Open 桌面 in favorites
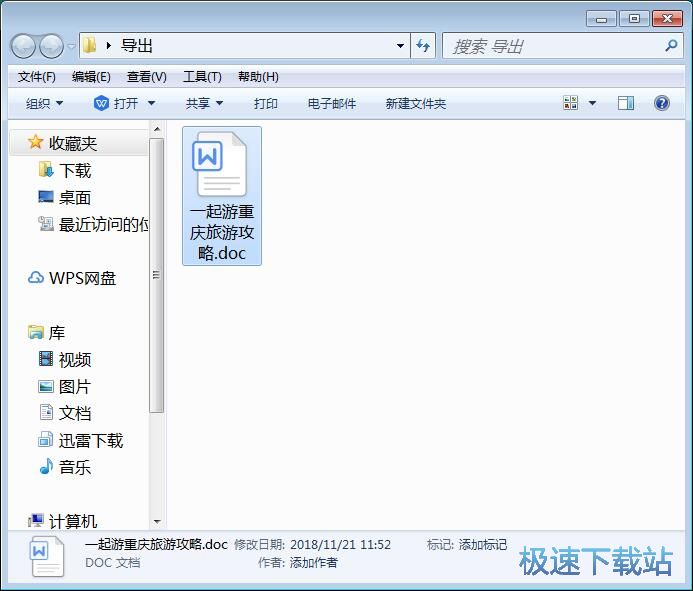 coord(75,198)
